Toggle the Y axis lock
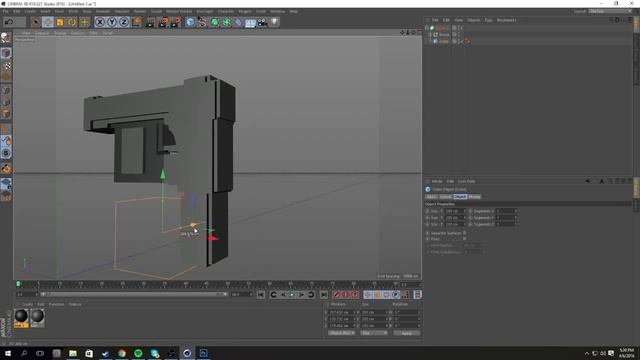The image size is (640, 360). [x=112, y=22]
